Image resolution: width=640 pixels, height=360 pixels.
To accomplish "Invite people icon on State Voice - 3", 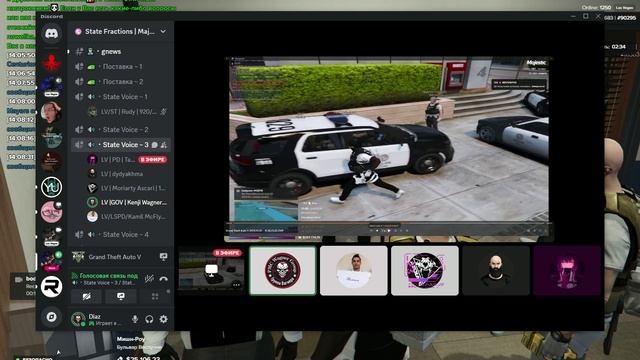I will (164, 145).
